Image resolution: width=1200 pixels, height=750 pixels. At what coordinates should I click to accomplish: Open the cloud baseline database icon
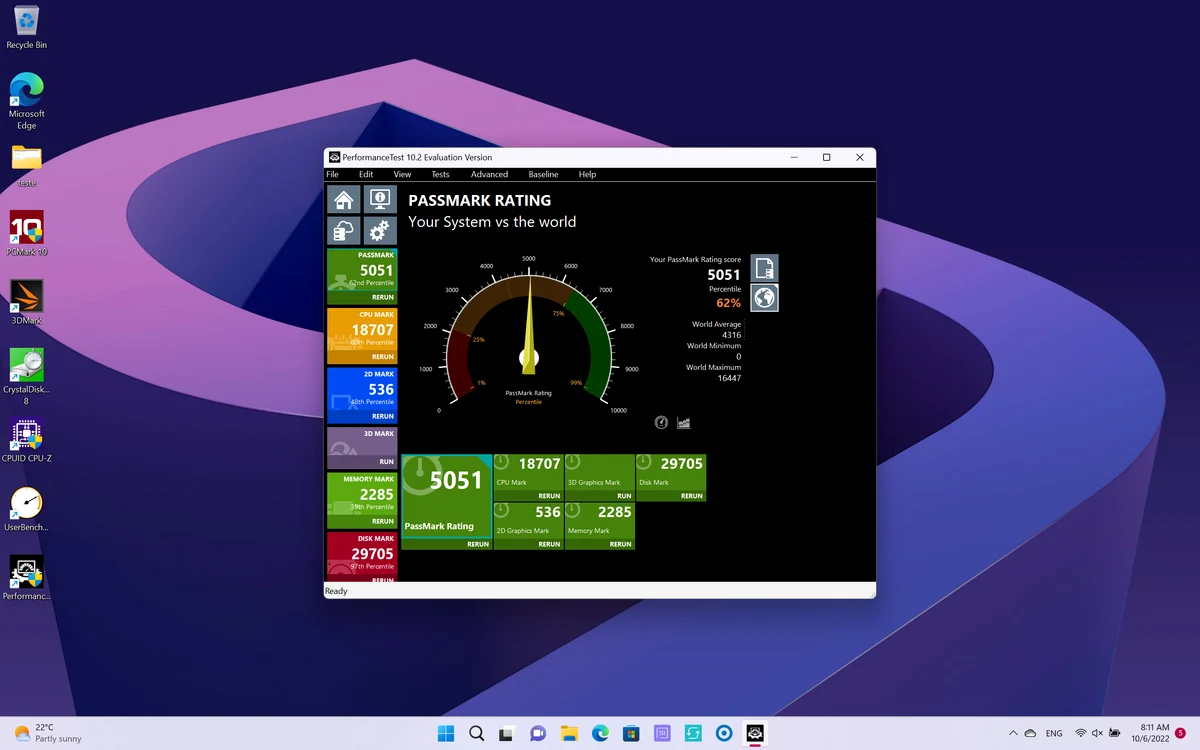click(x=343, y=231)
